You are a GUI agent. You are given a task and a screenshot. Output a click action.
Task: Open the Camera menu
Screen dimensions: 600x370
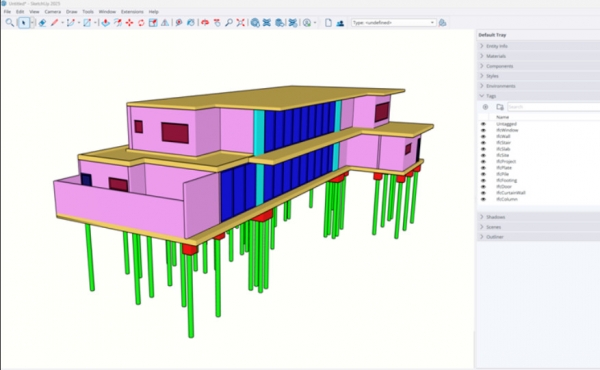(x=53, y=12)
